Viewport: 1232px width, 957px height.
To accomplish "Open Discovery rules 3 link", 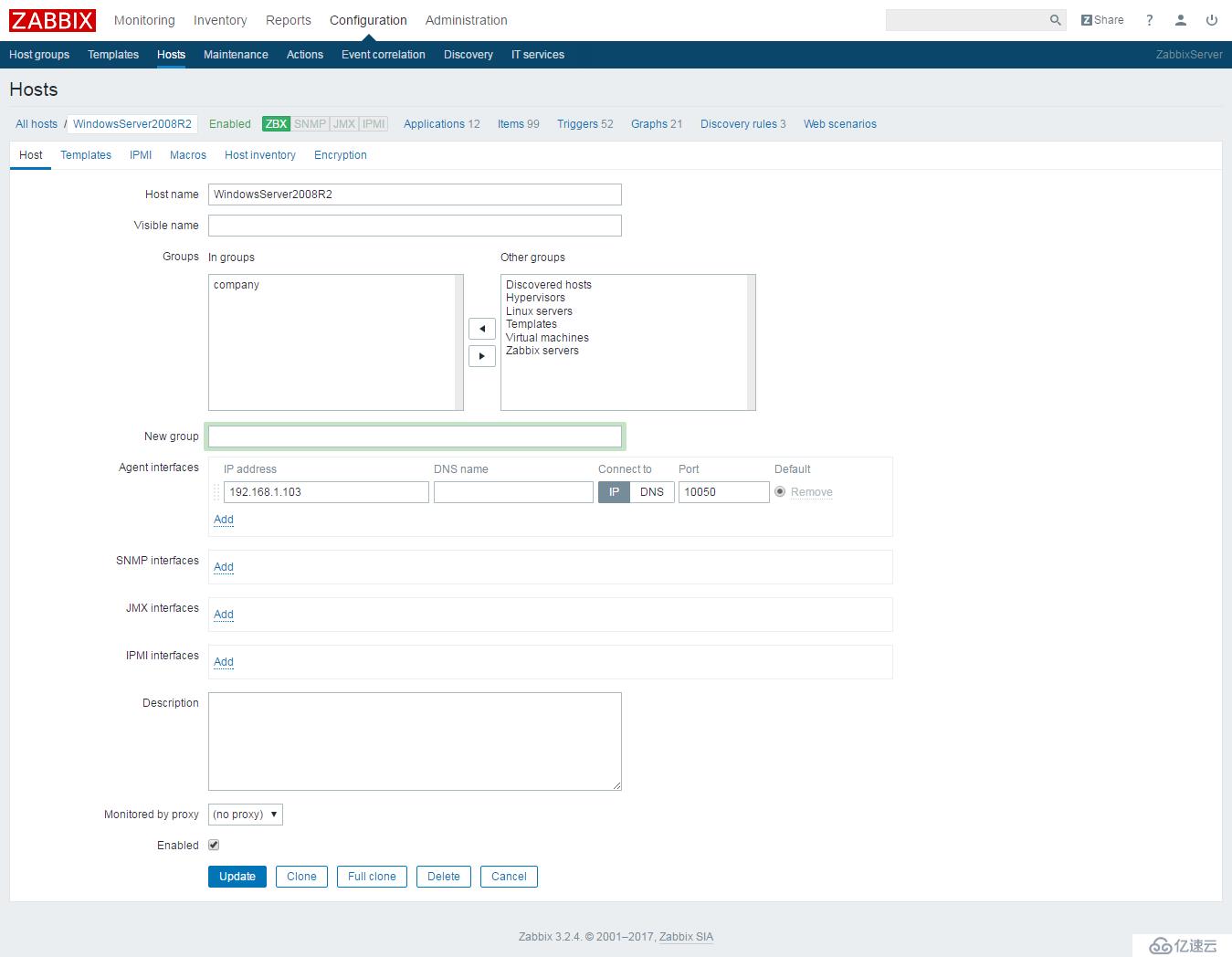I will click(743, 124).
